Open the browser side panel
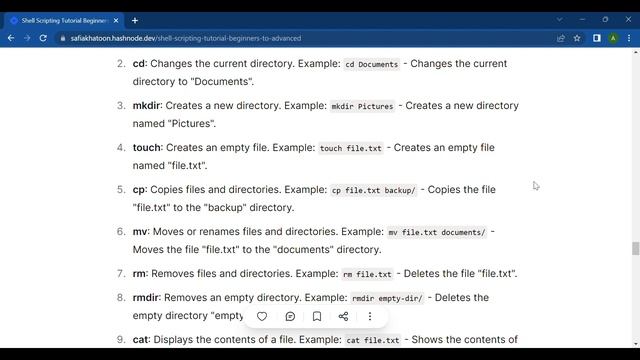 (x=597, y=38)
